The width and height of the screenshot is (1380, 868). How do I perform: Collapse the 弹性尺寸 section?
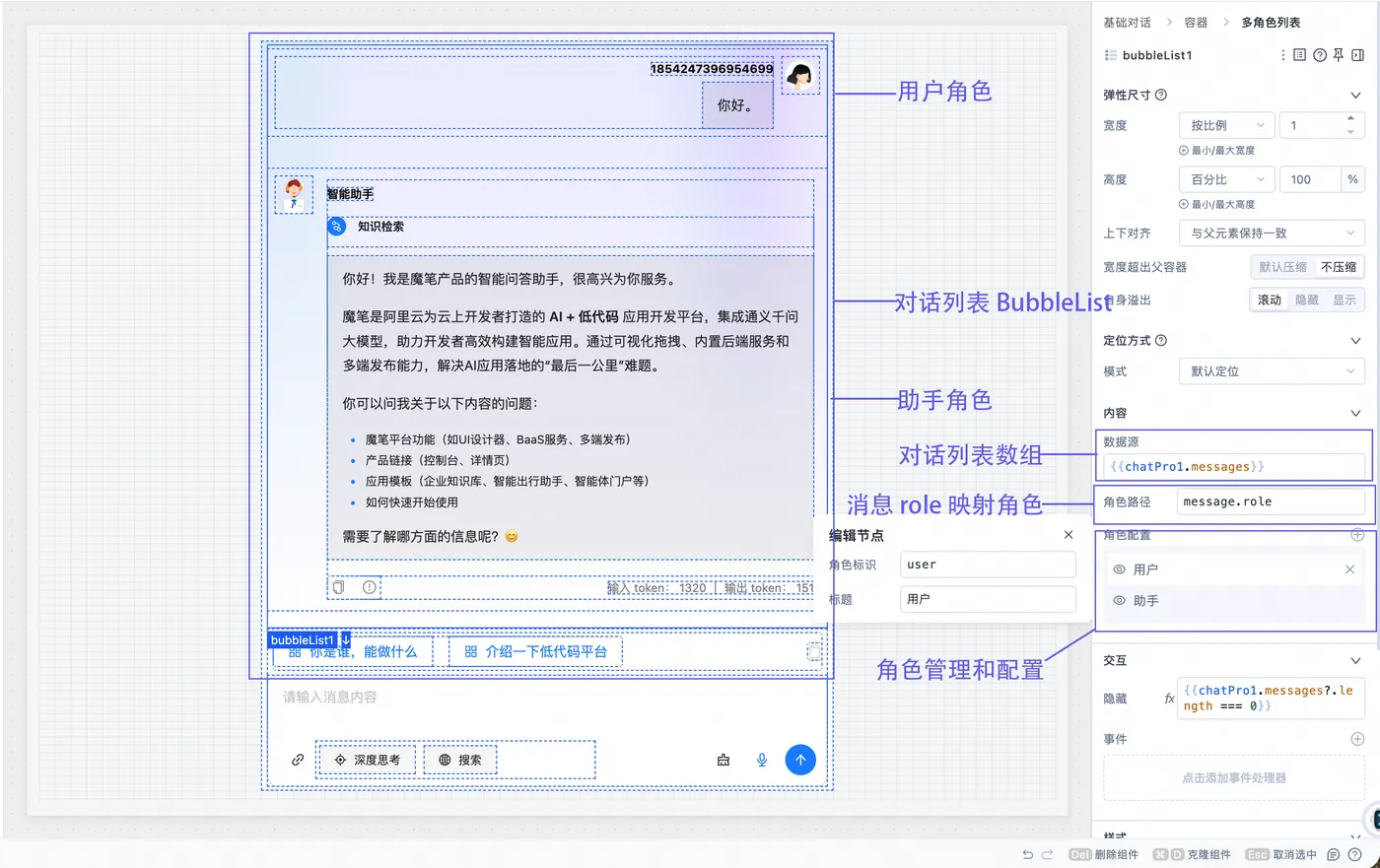[1355, 95]
